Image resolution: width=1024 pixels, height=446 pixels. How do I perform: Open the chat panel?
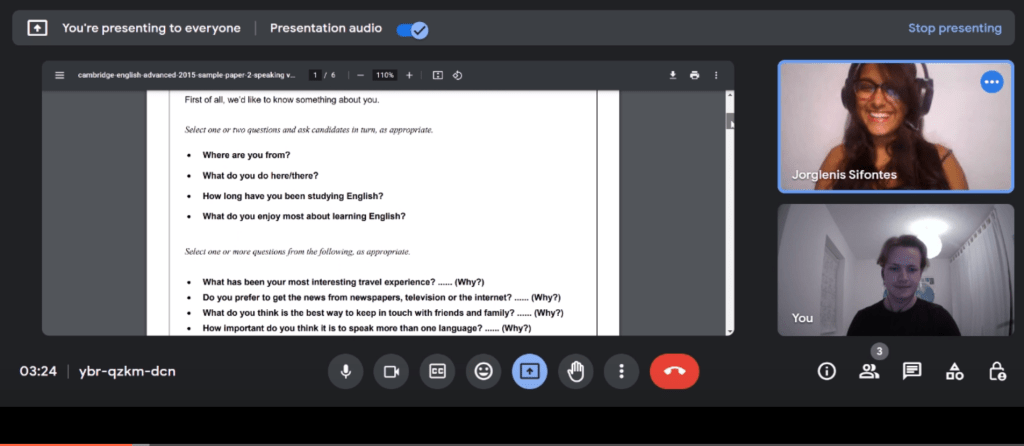911,371
